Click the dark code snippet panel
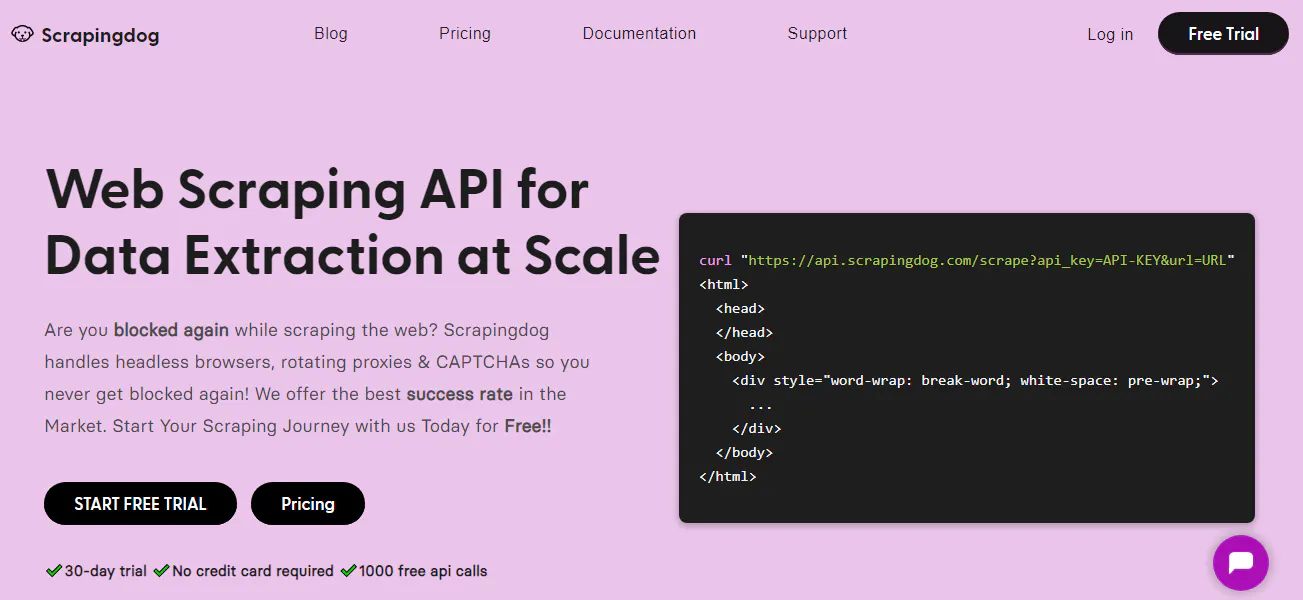The image size is (1303, 600). (x=966, y=366)
